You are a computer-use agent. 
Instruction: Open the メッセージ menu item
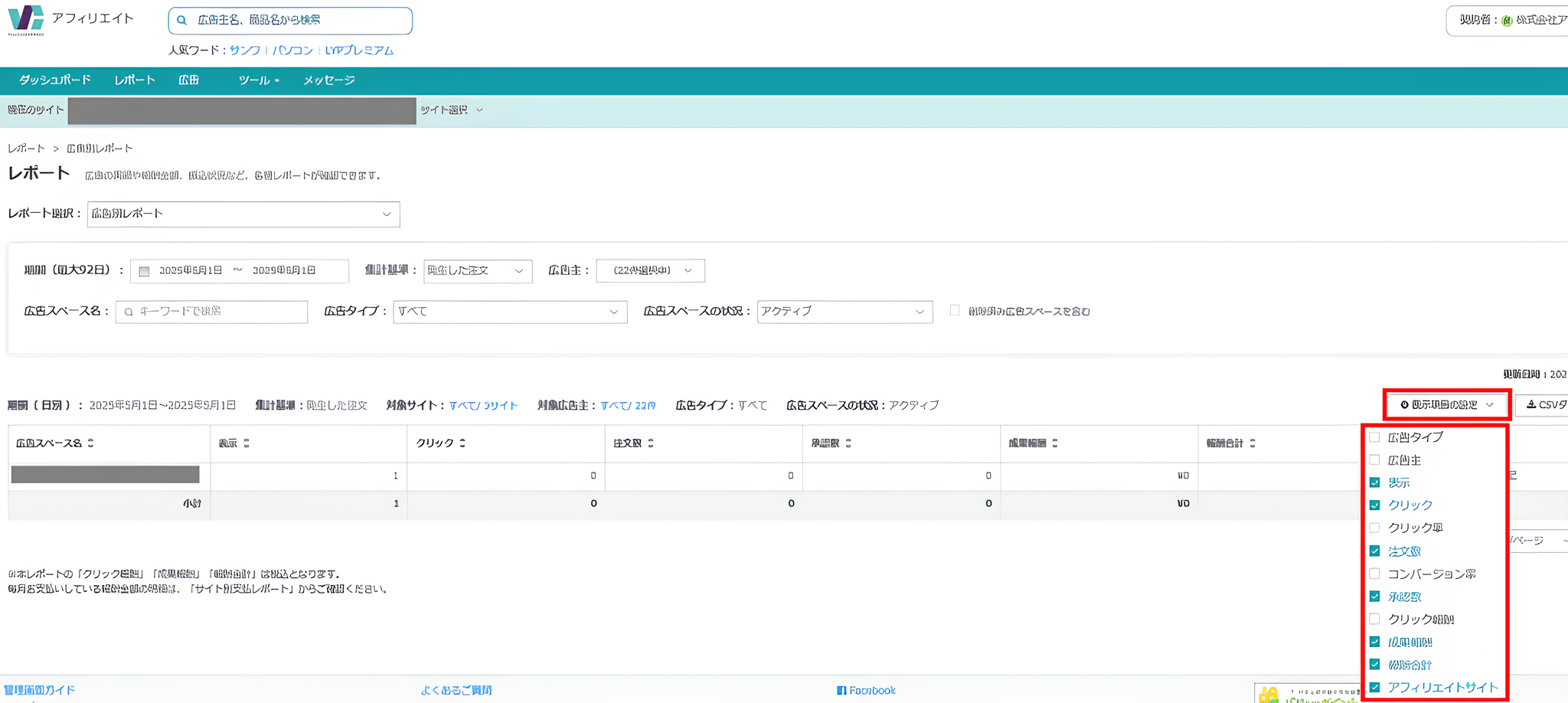point(328,80)
